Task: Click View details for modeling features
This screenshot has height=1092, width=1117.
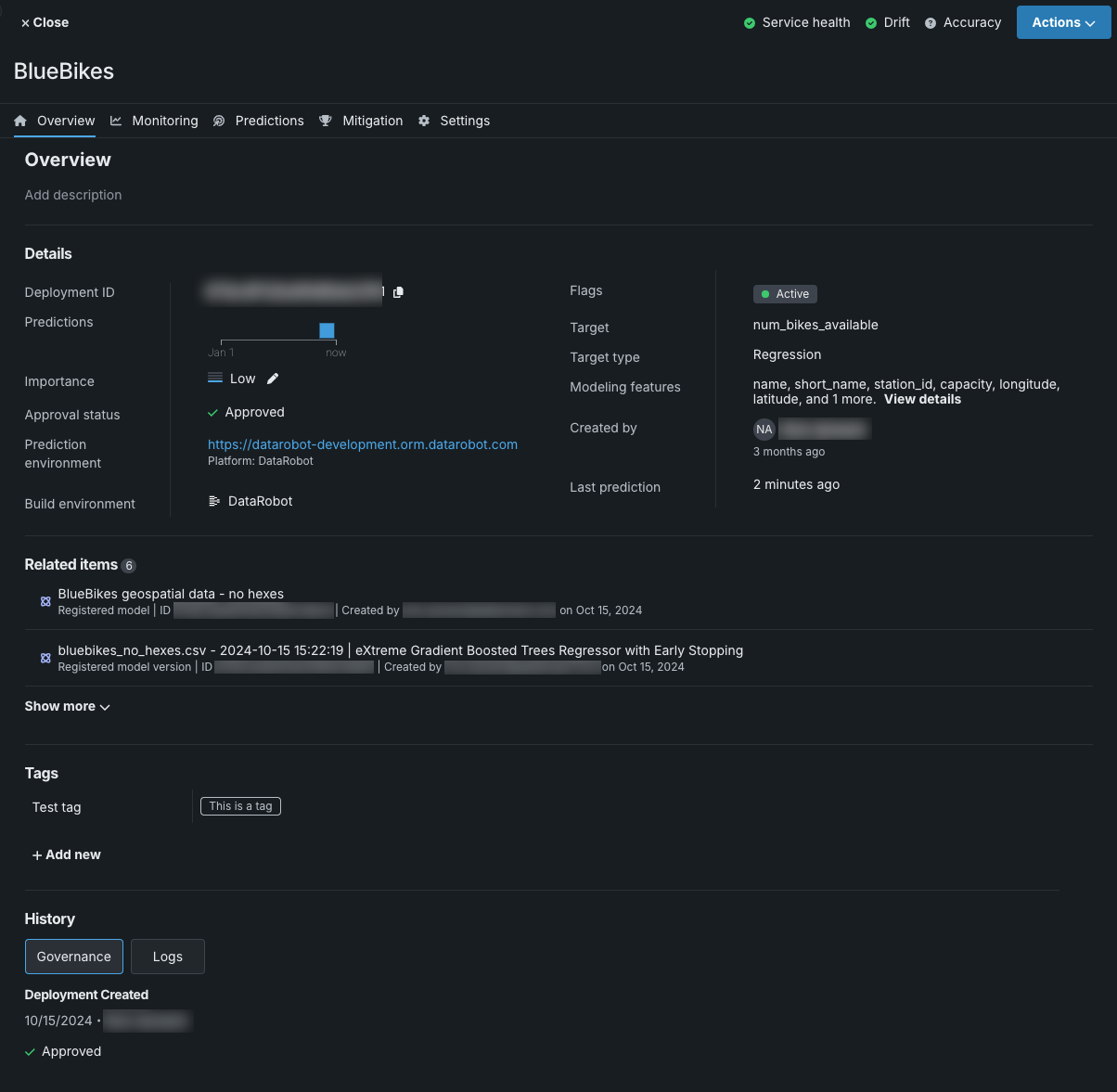Action: (x=922, y=399)
